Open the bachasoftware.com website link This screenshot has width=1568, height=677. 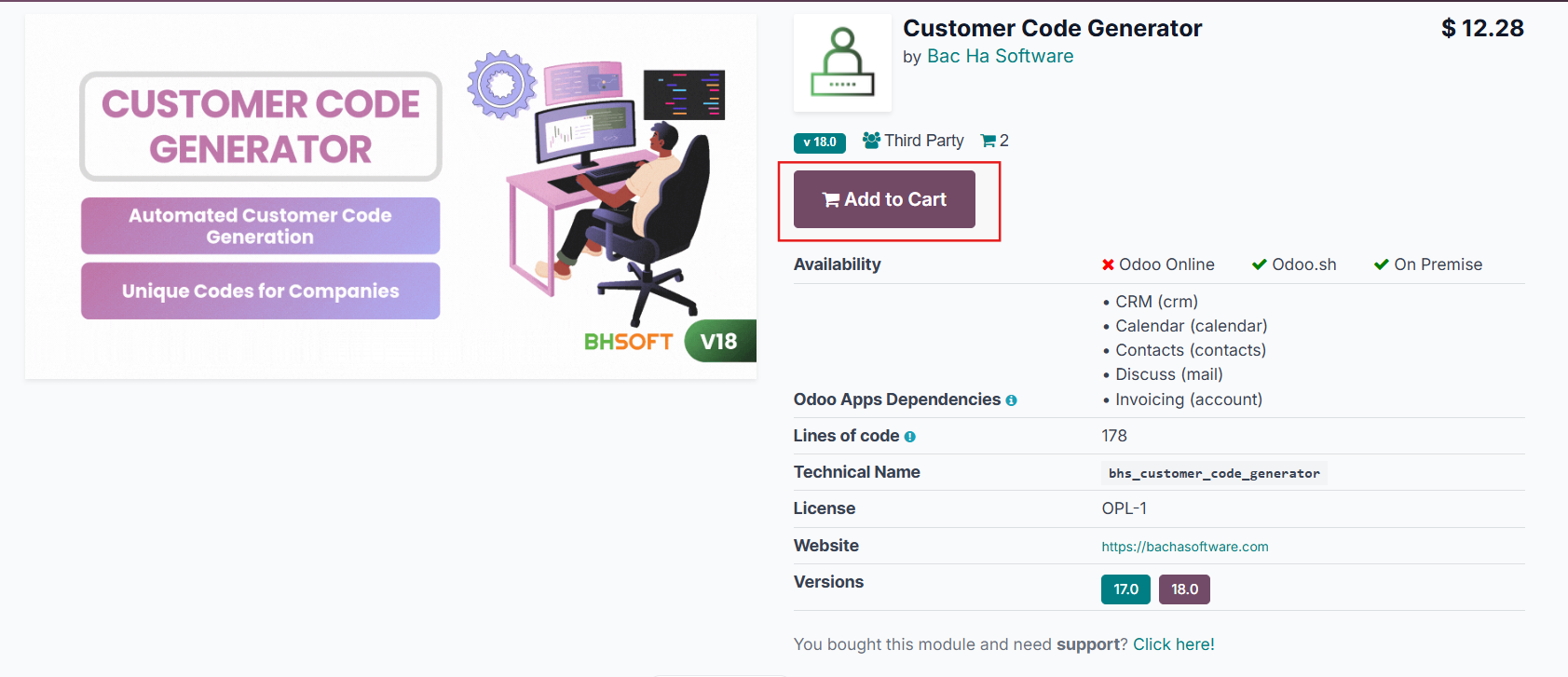point(1184,547)
